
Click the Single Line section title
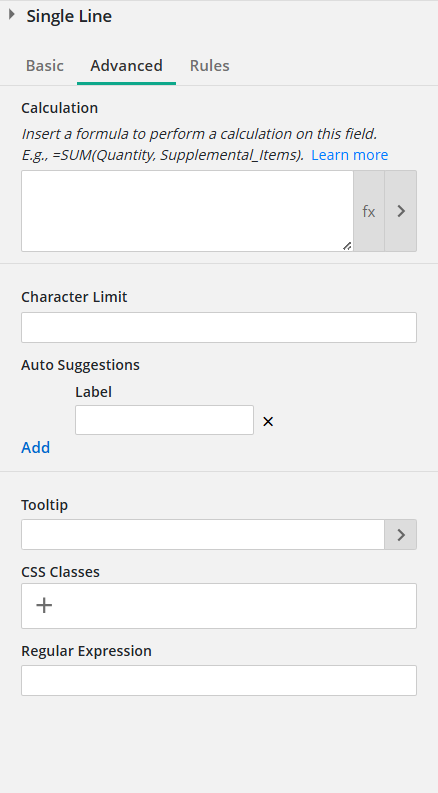coord(69,16)
